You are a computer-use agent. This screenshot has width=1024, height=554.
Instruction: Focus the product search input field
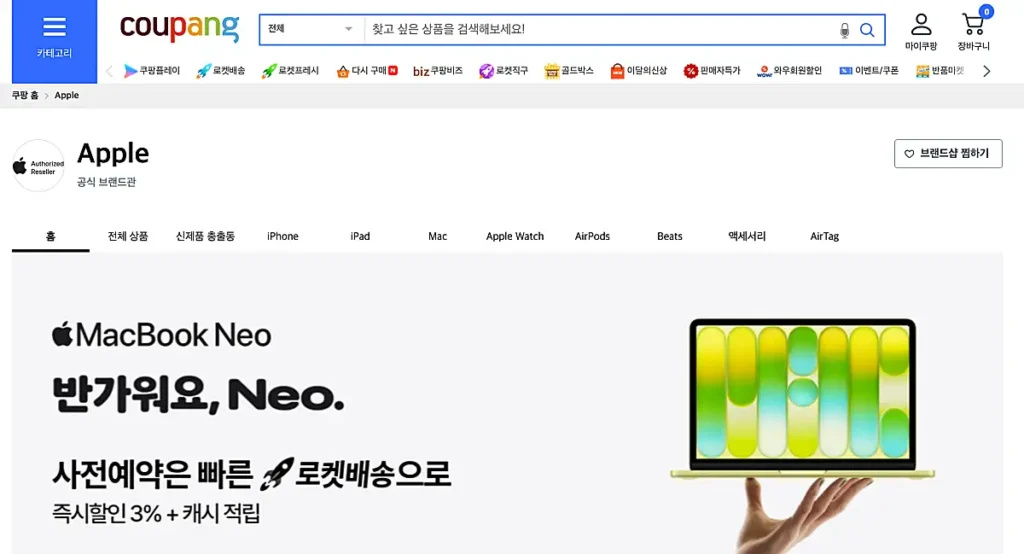click(601, 29)
